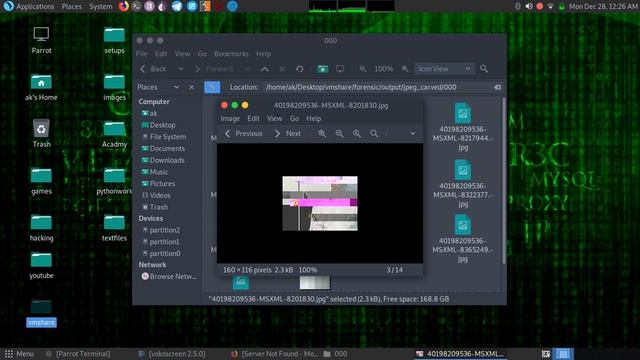Open the Icon View mode dropdown

[444, 69]
